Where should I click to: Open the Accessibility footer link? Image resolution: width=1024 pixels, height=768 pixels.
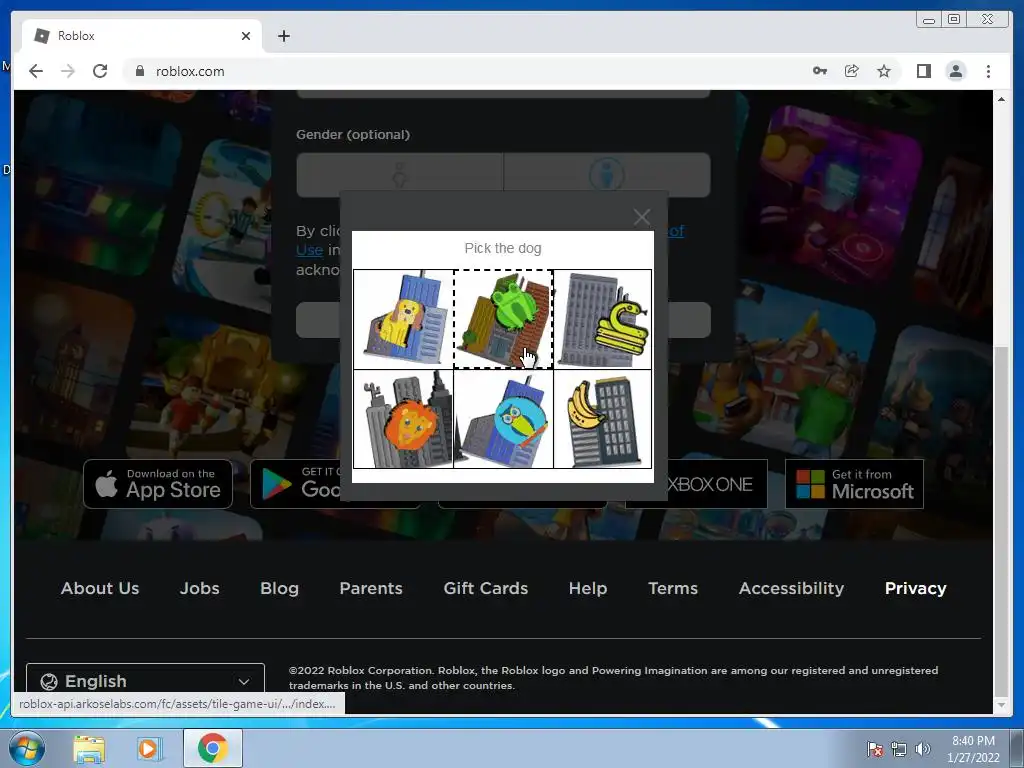792,588
